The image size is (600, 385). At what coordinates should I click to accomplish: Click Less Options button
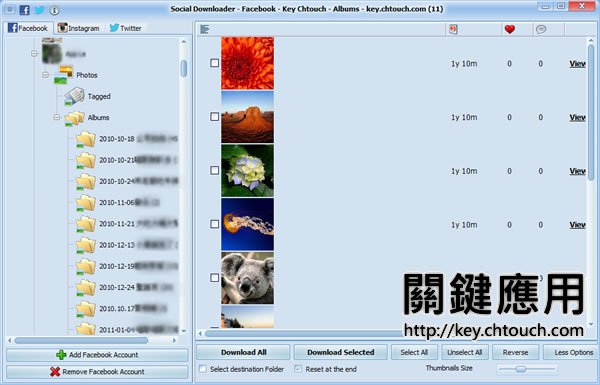[570, 352]
